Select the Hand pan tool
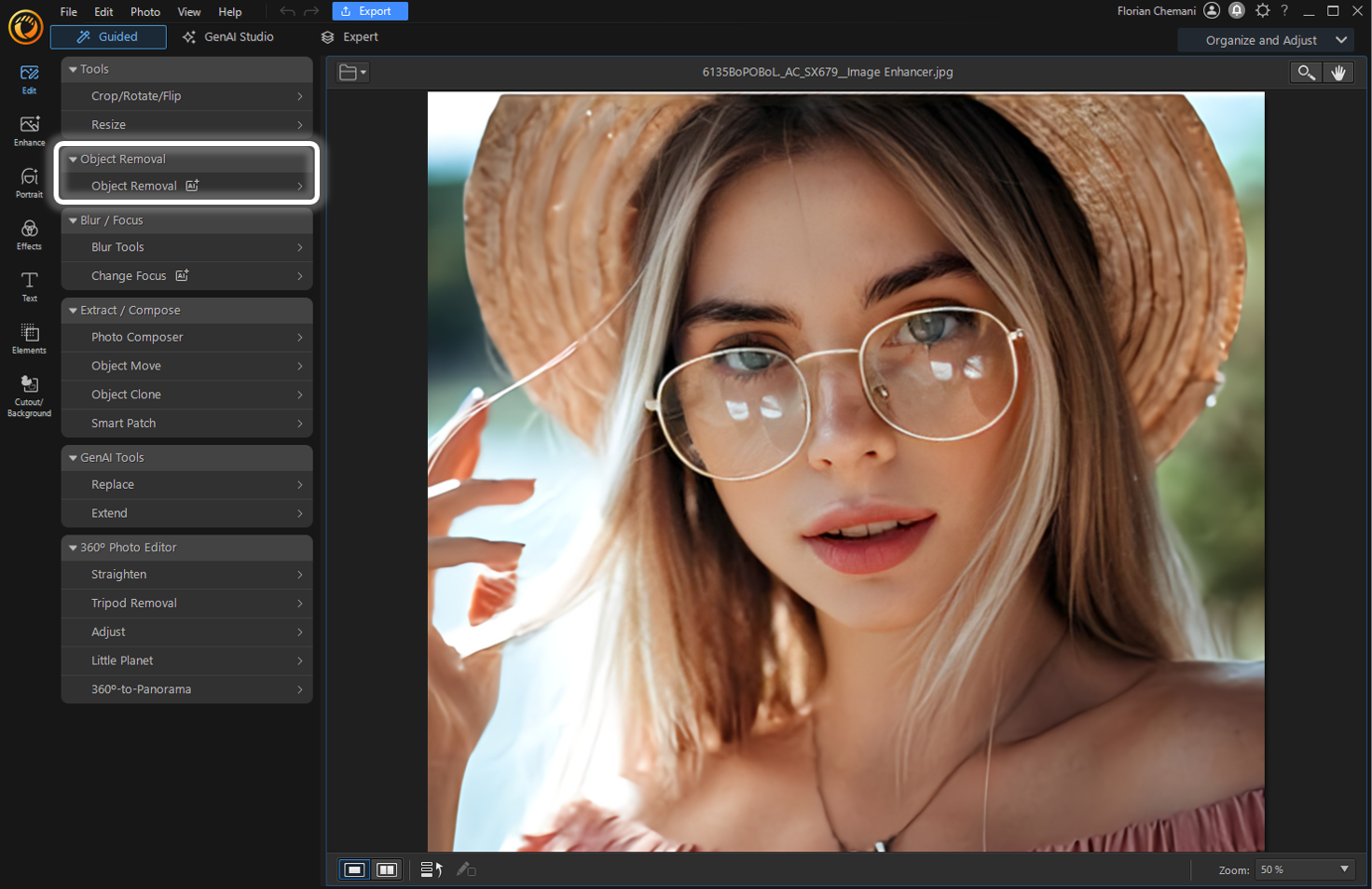The height and width of the screenshot is (889, 1372). (1338, 72)
